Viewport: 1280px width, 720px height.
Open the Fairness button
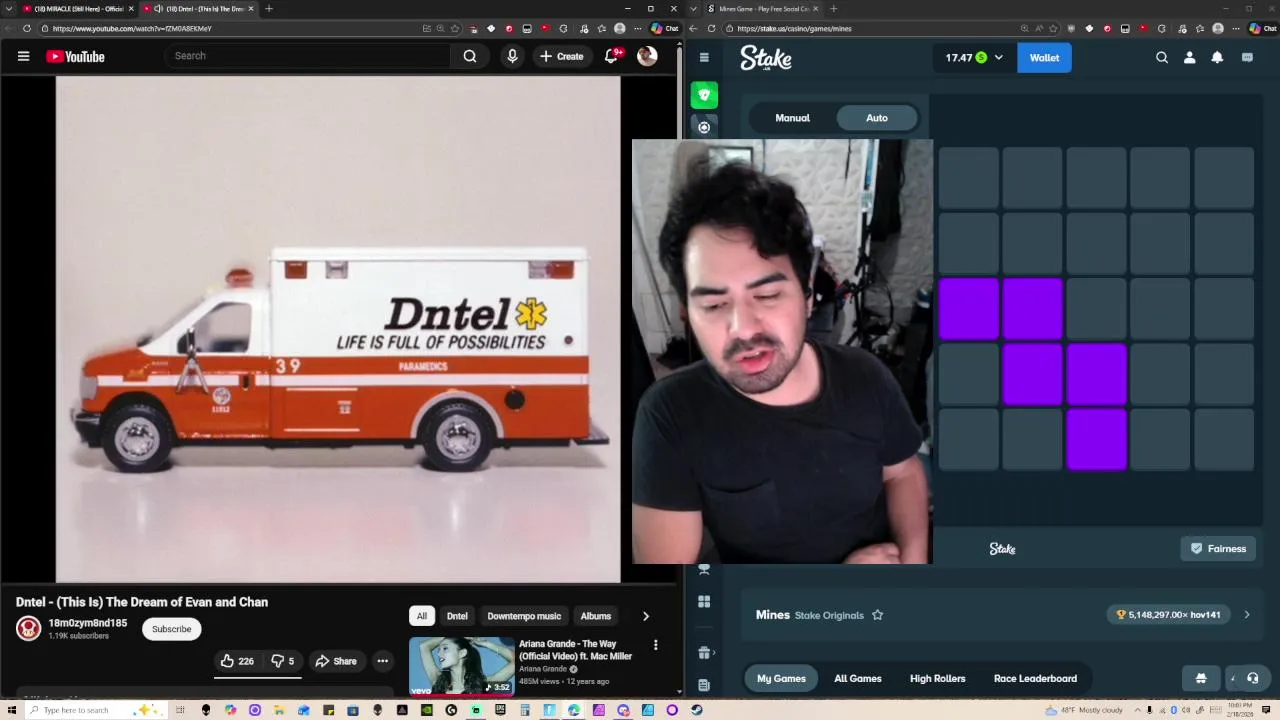pos(1218,549)
